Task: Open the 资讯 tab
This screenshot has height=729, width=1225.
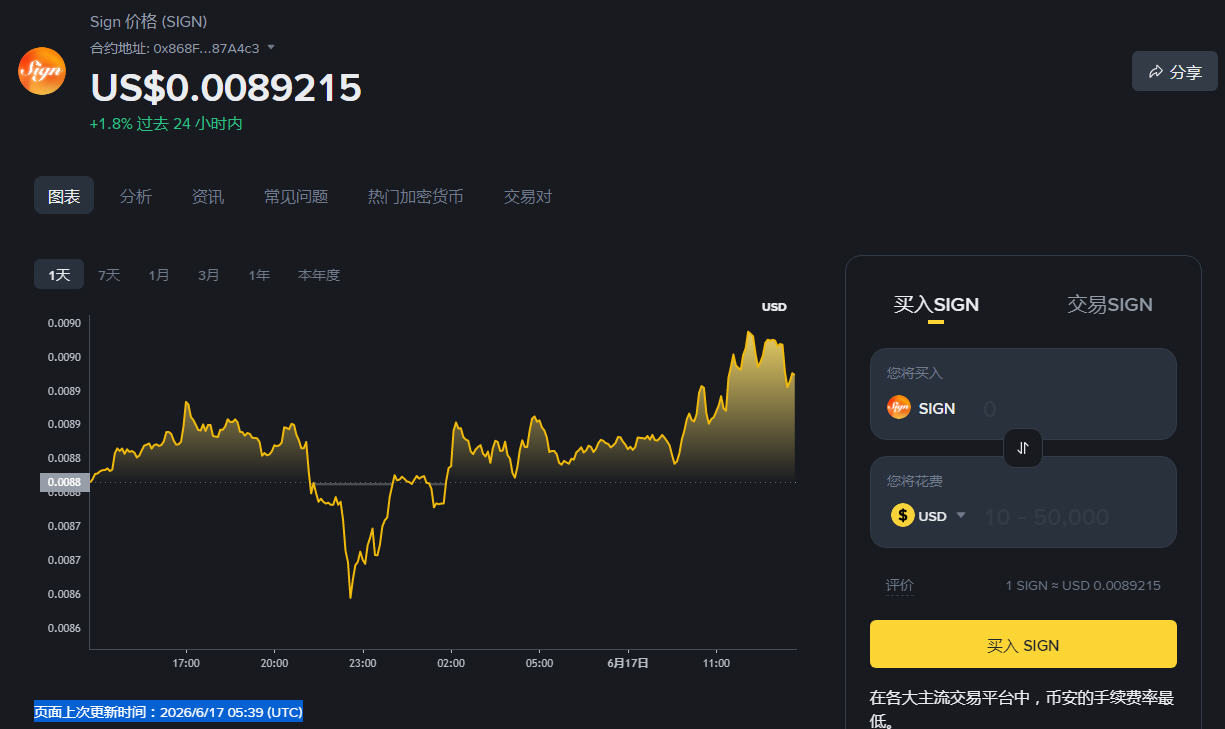Action: [x=208, y=196]
